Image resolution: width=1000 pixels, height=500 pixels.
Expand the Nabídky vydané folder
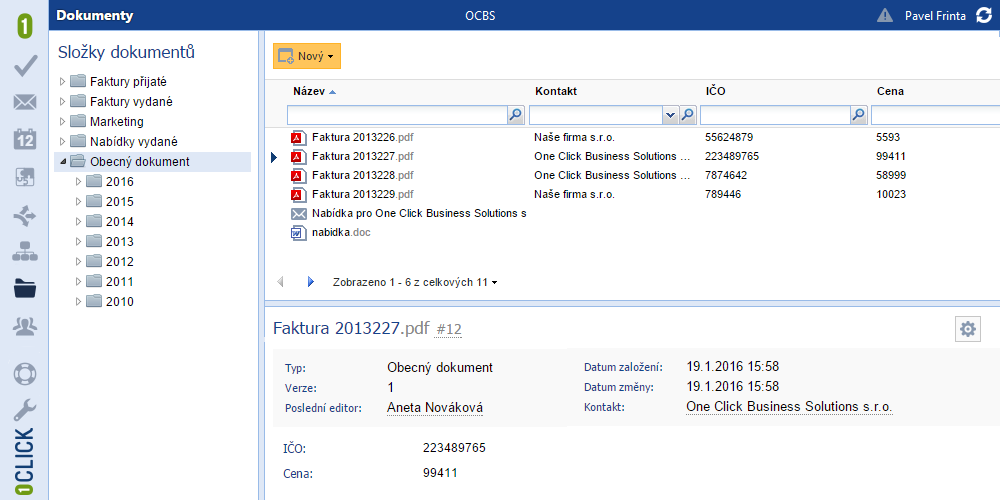click(x=62, y=141)
